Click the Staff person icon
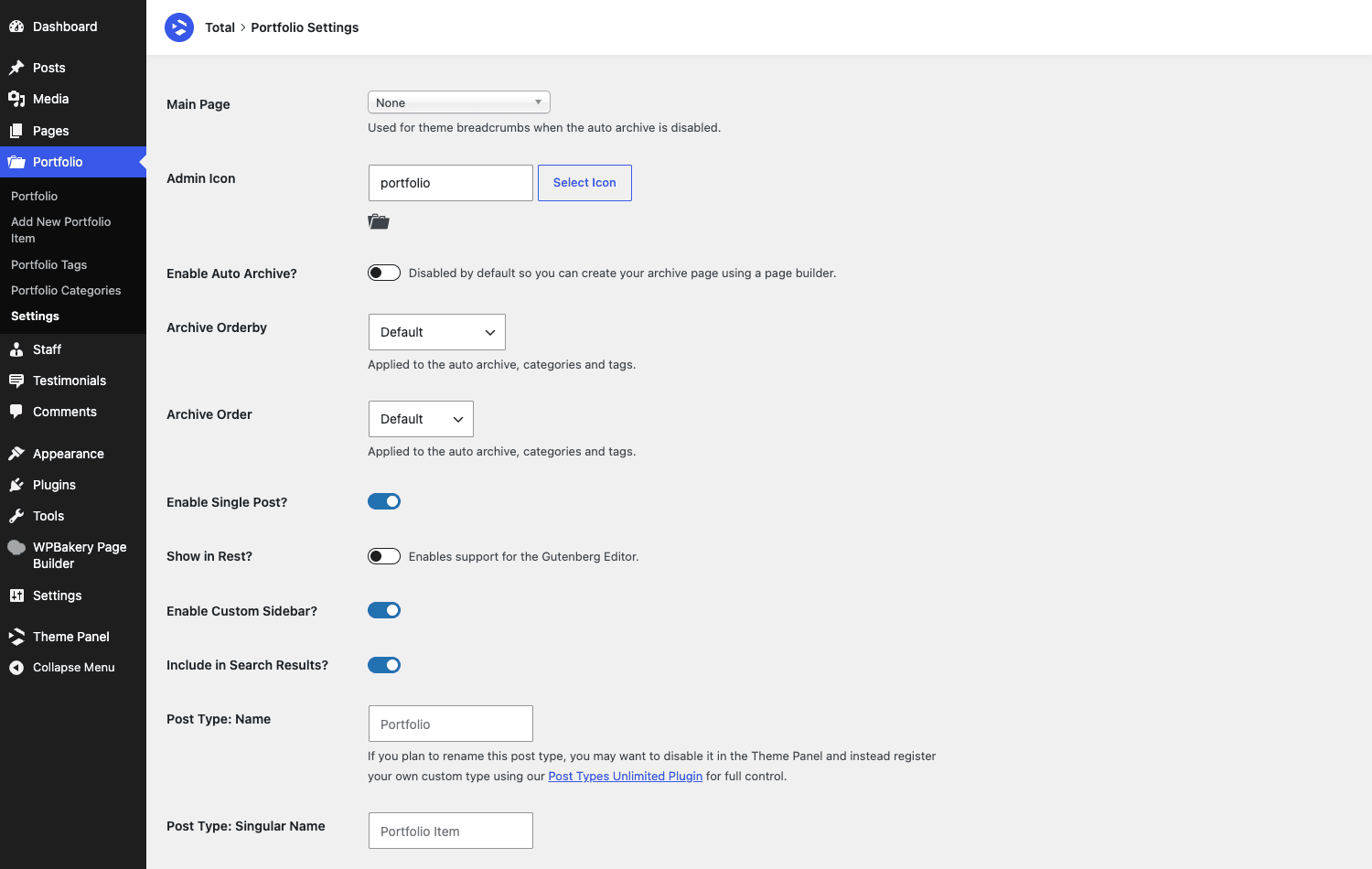Image resolution: width=1372 pixels, height=869 pixels. click(16, 349)
